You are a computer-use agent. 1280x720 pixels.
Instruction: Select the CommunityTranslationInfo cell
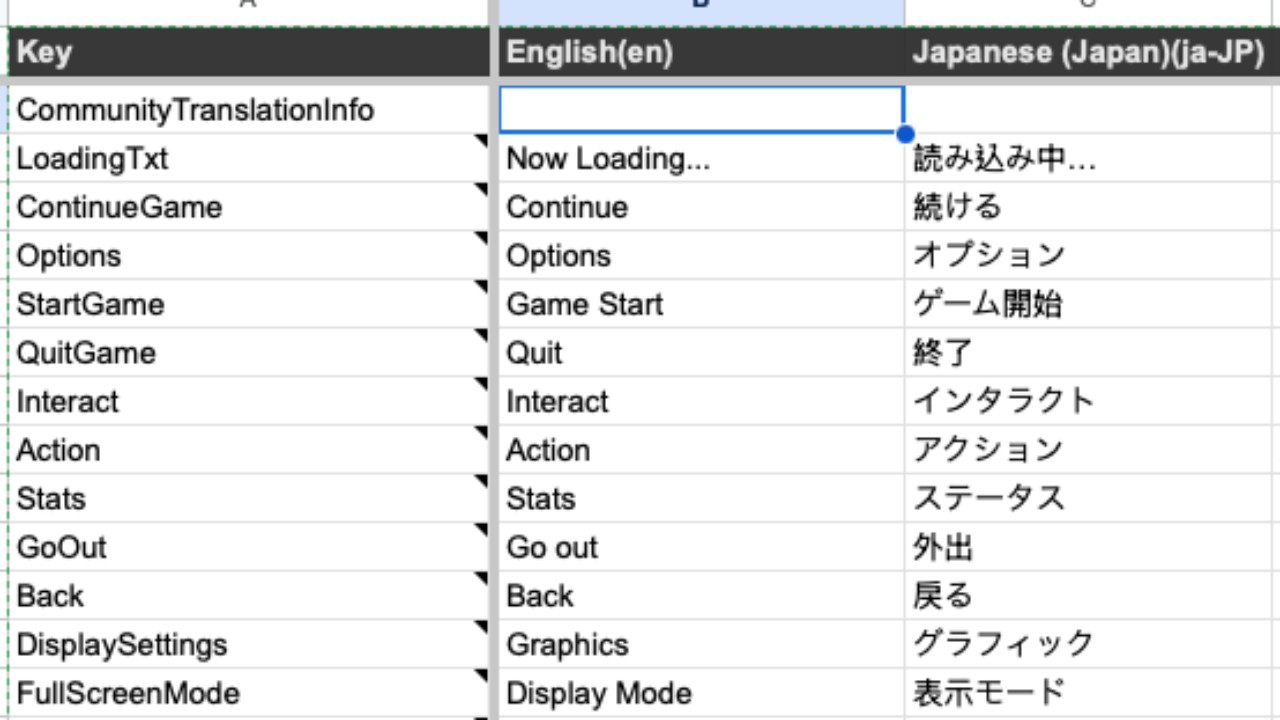tap(245, 110)
